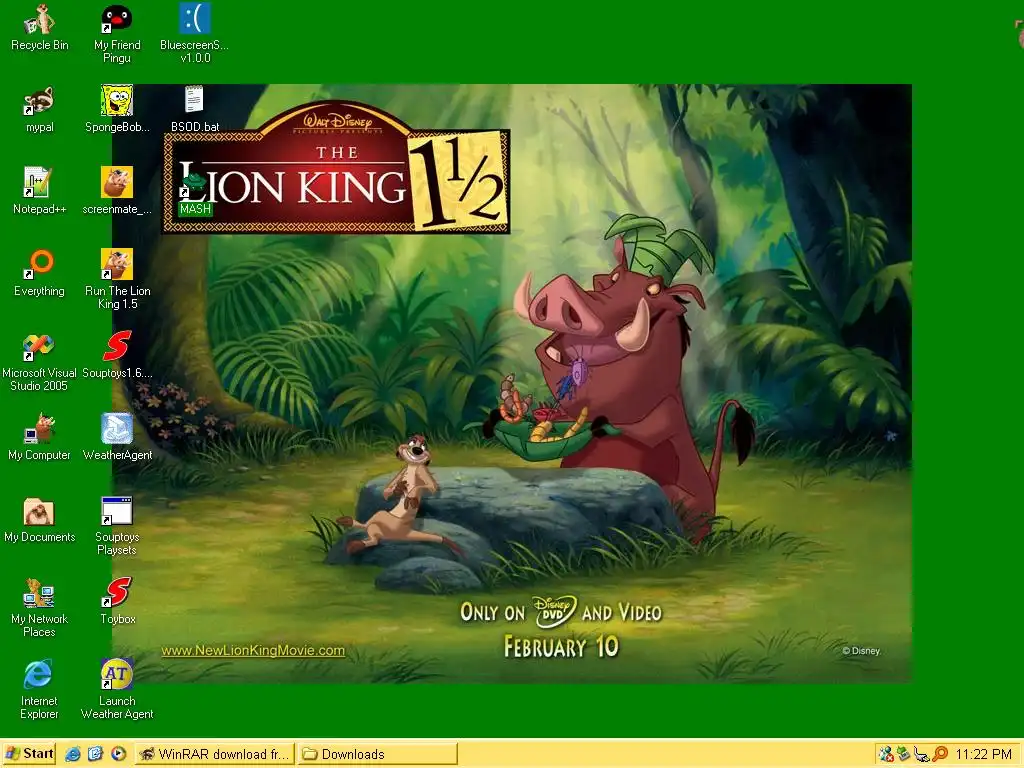Open Internet Explorer from quick launch
Screen dimensions: 1024x768
(x=72, y=754)
